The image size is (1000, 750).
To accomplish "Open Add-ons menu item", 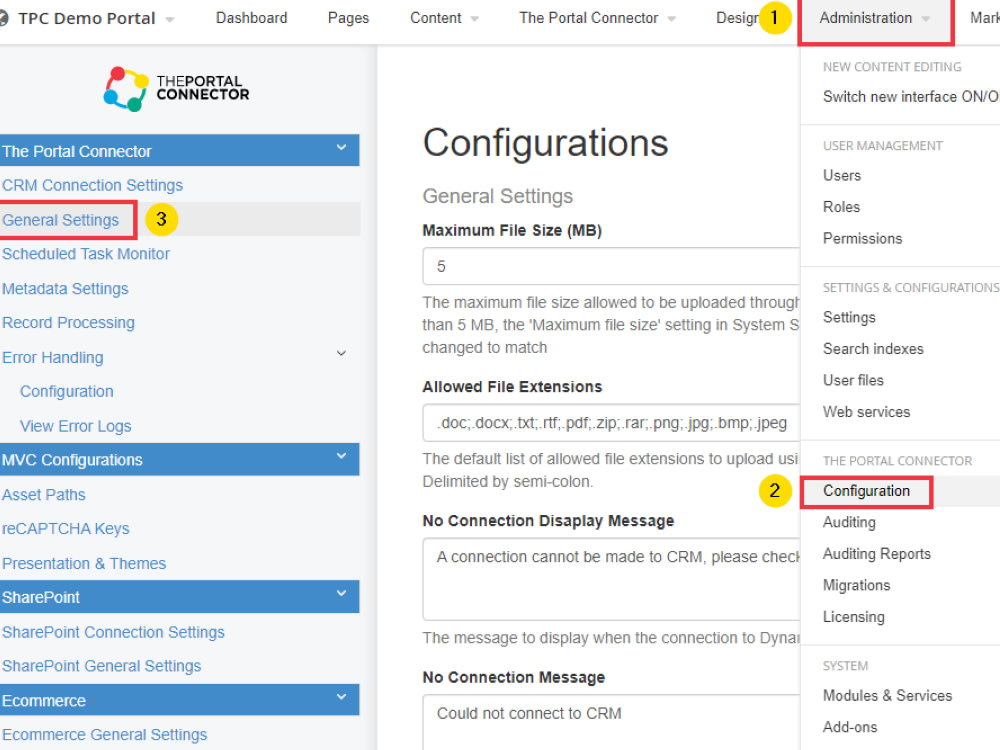I will coord(849,728).
